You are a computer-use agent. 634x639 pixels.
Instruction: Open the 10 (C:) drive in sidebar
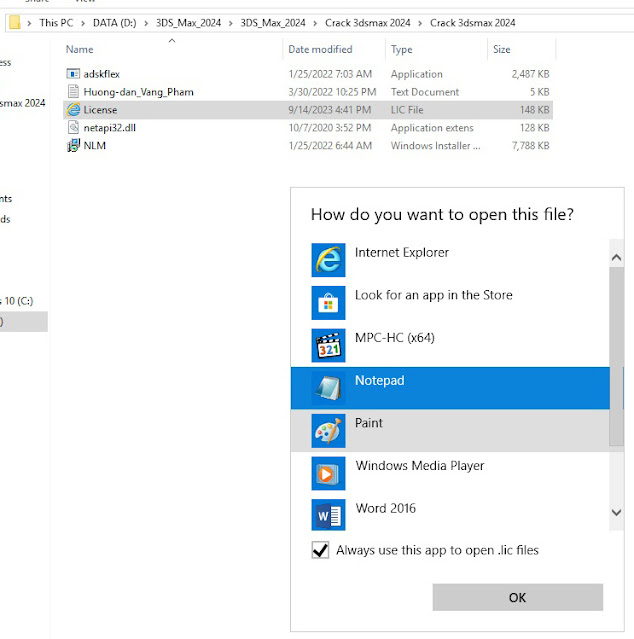(x=17, y=301)
